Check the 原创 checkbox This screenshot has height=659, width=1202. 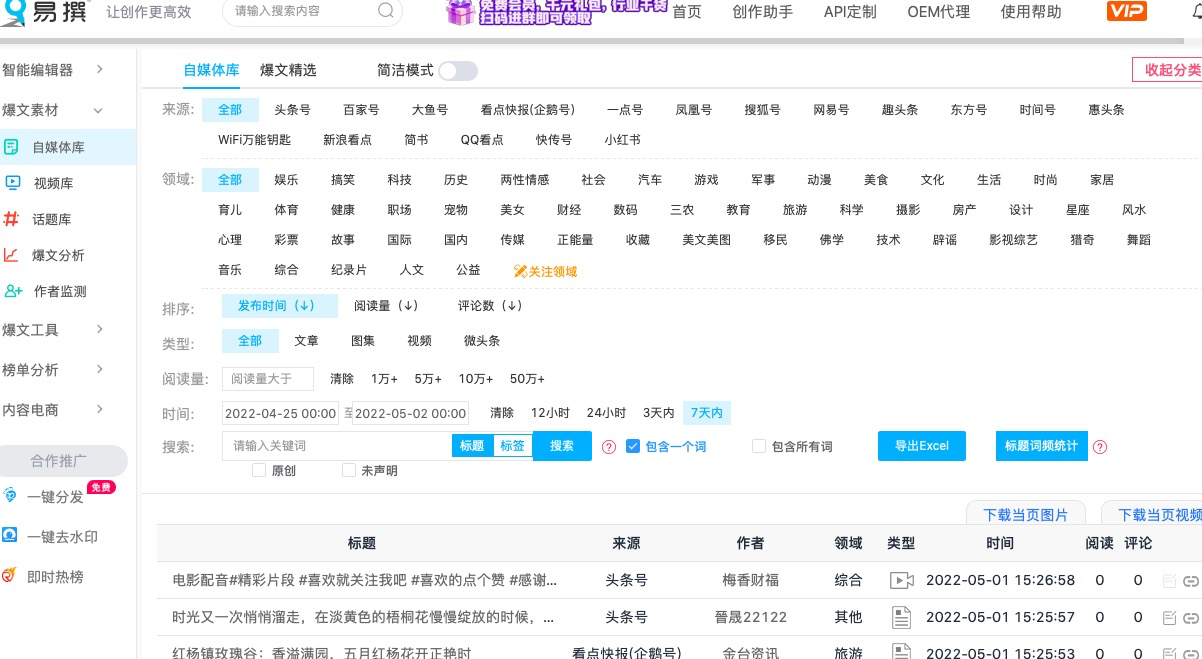pos(259,470)
